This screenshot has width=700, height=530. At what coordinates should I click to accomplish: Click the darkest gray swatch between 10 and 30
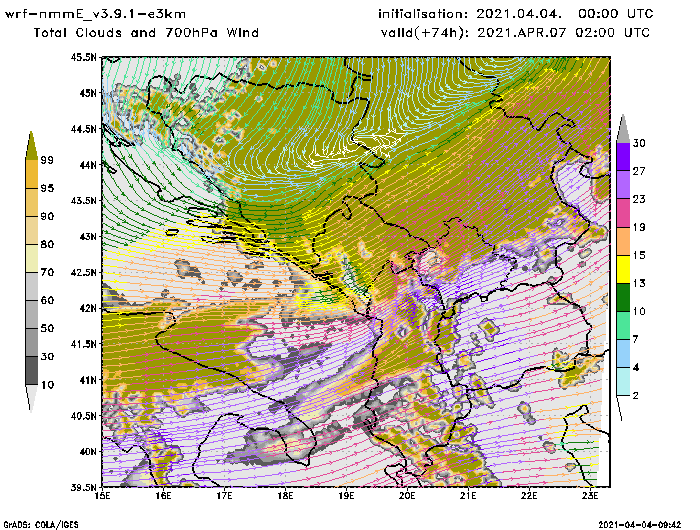coord(32,371)
